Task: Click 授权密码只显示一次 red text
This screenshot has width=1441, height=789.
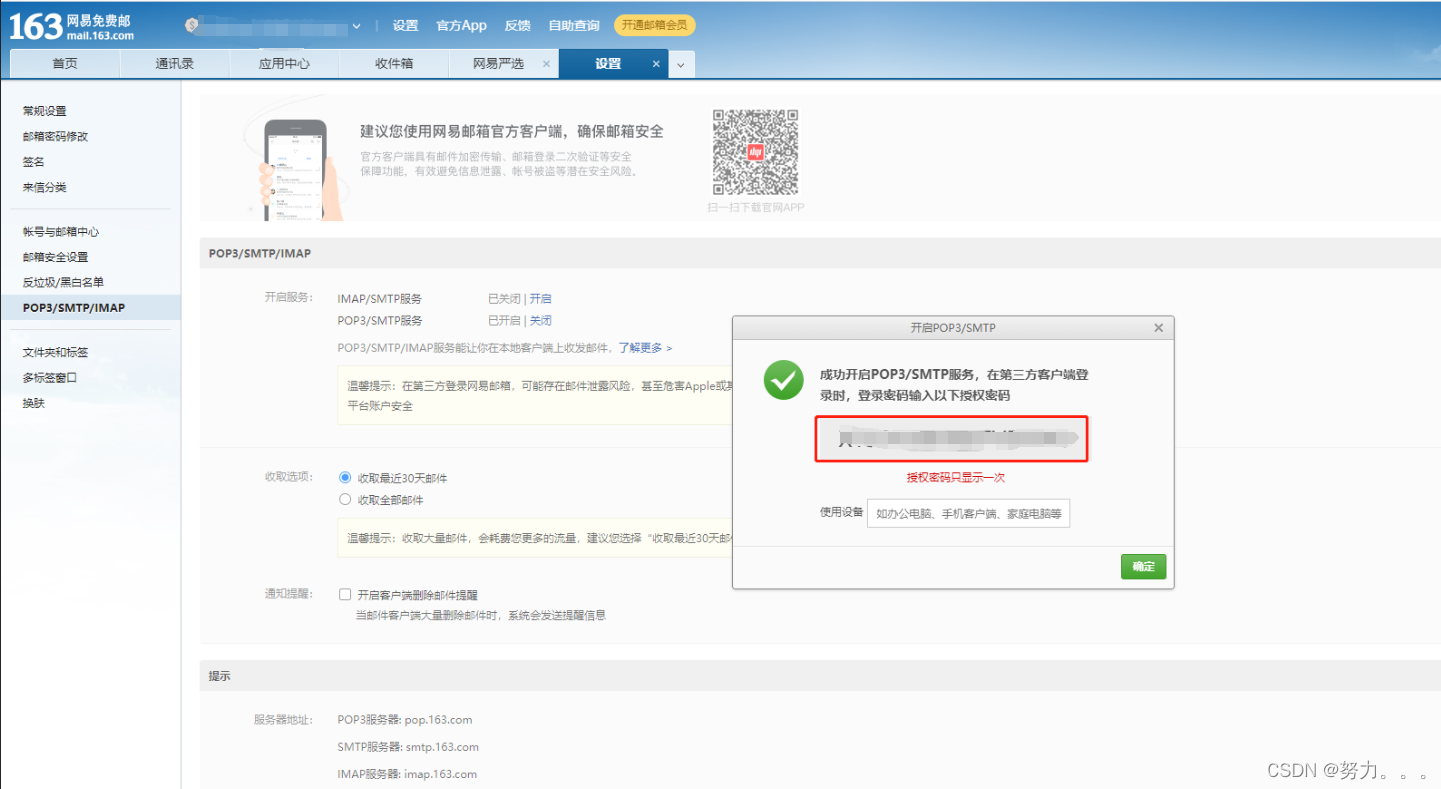Action: 955,477
